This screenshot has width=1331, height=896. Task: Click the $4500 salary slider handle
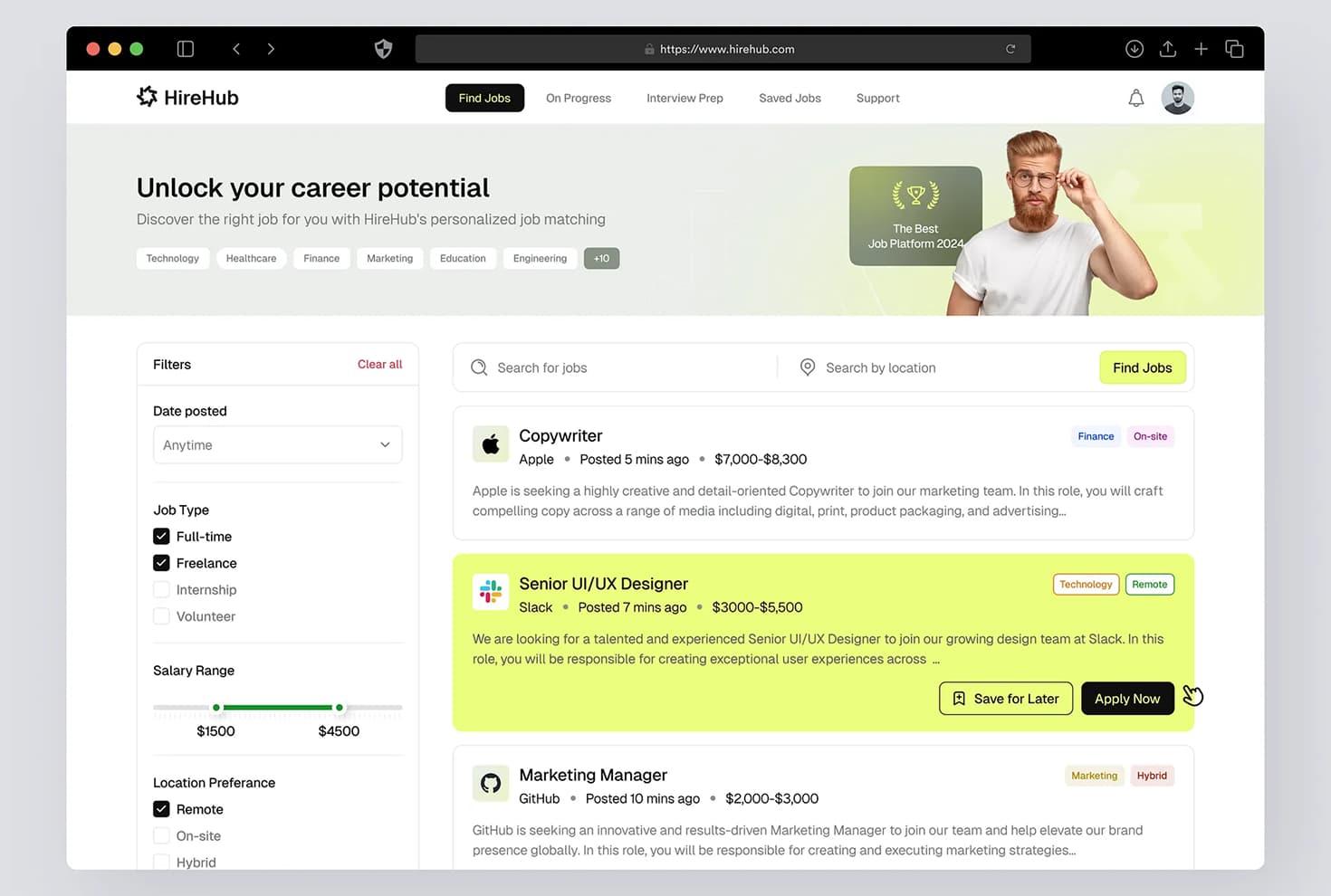[x=340, y=708]
